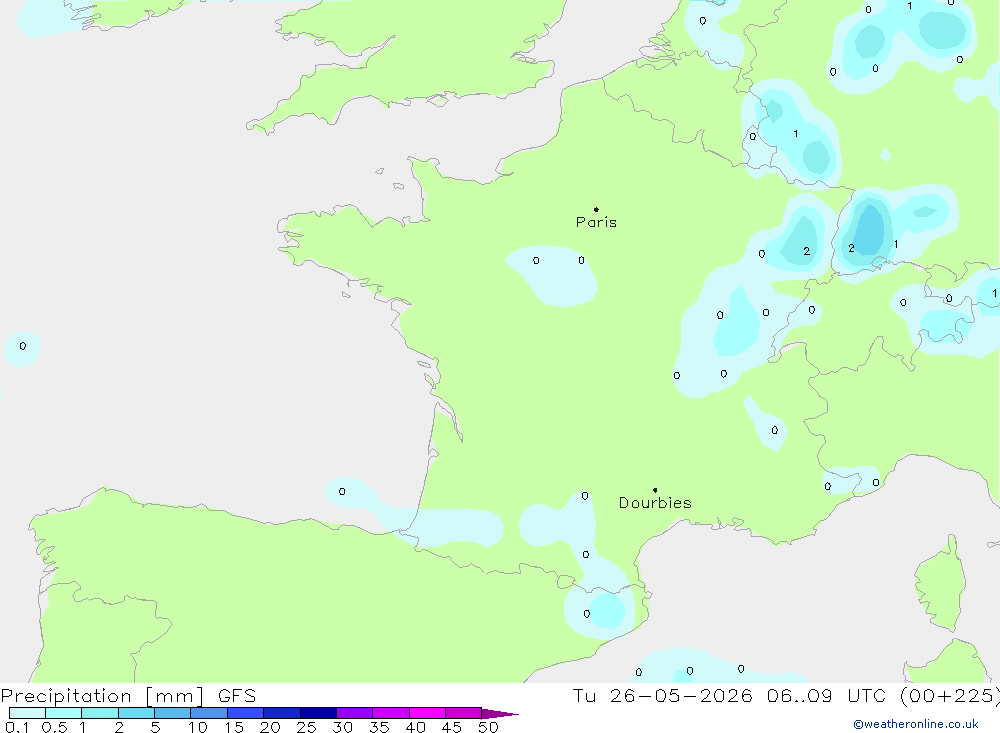Viewport: 1000px width, 733px height.
Task: Click the isolated Atlantic precipitation blob west of France
Action: pyautogui.click(x=22, y=348)
